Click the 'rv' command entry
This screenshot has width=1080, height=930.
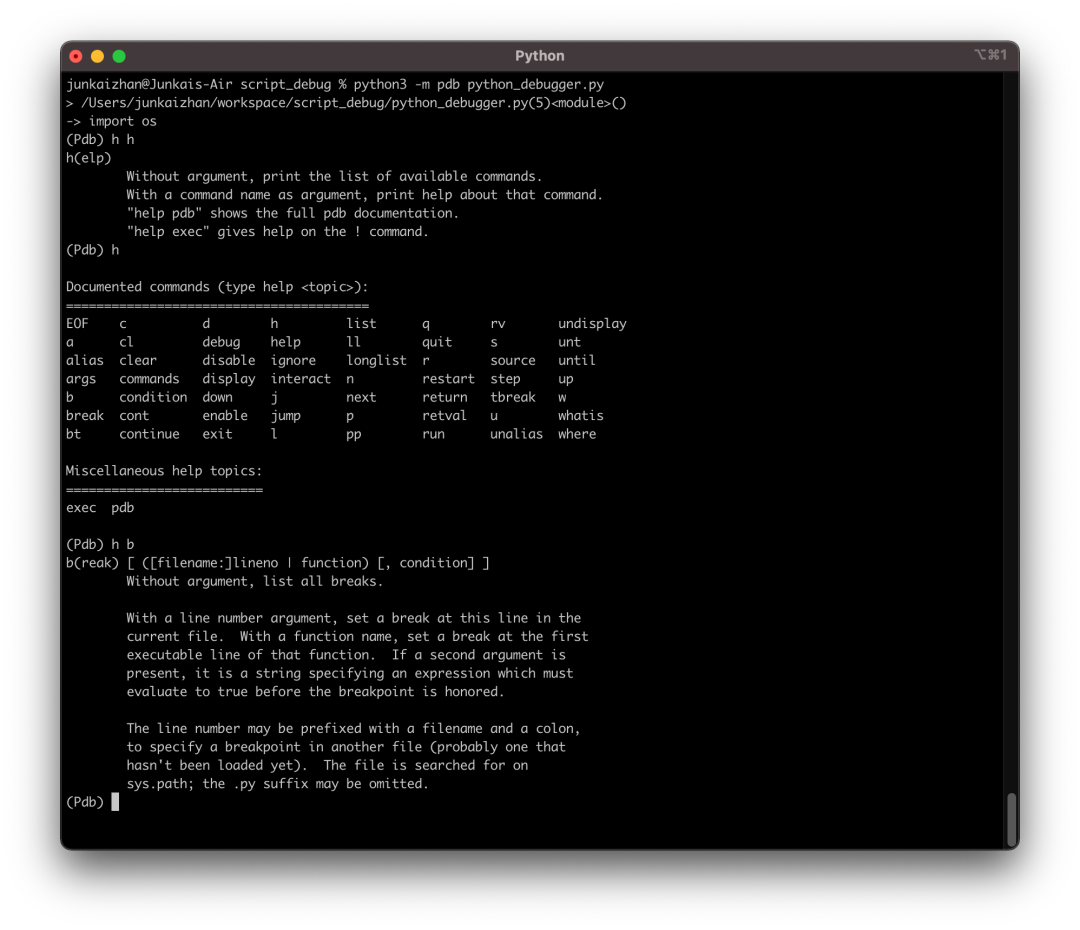click(x=497, y=324)
